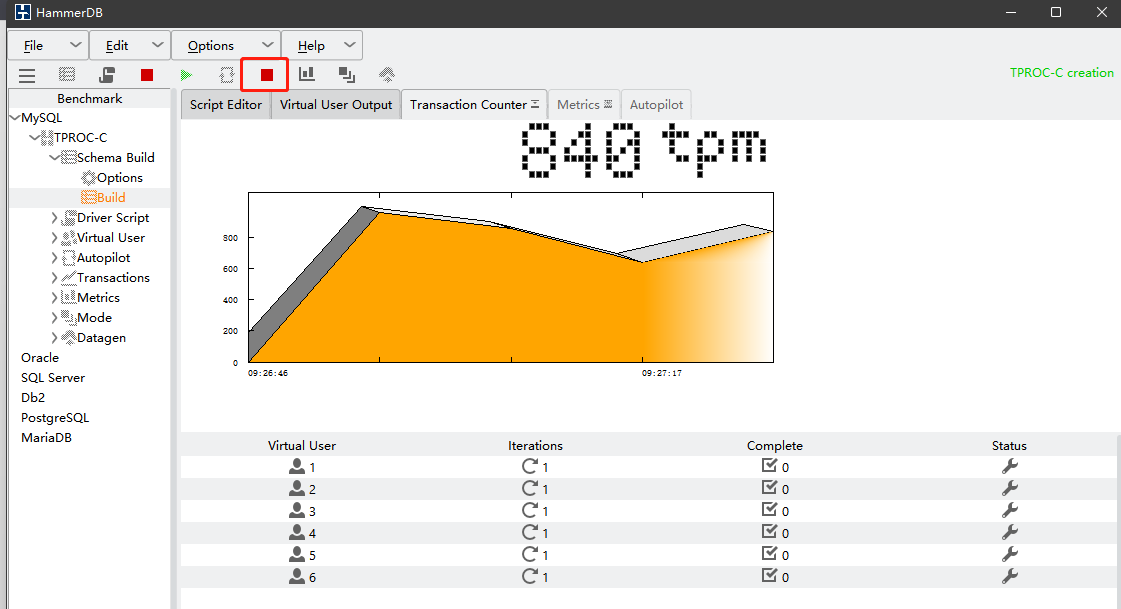This screenshot has width=1121, height=609.
Task: Select the Transaction Counter tab
Action: click(x=474, y=104)
